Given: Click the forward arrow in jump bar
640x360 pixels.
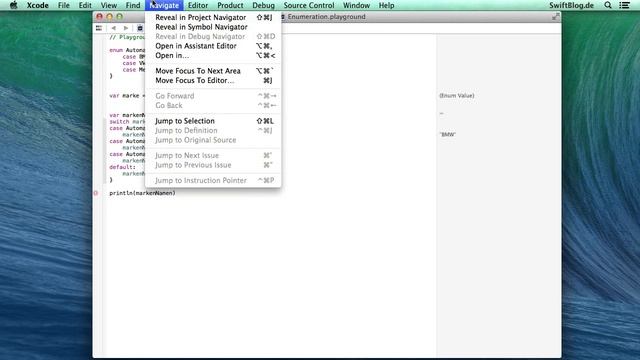Looking at the screenshot, I should point(126,28).
